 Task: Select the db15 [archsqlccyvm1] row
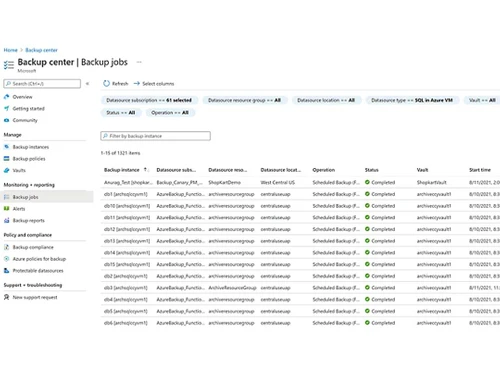(300, 264)
